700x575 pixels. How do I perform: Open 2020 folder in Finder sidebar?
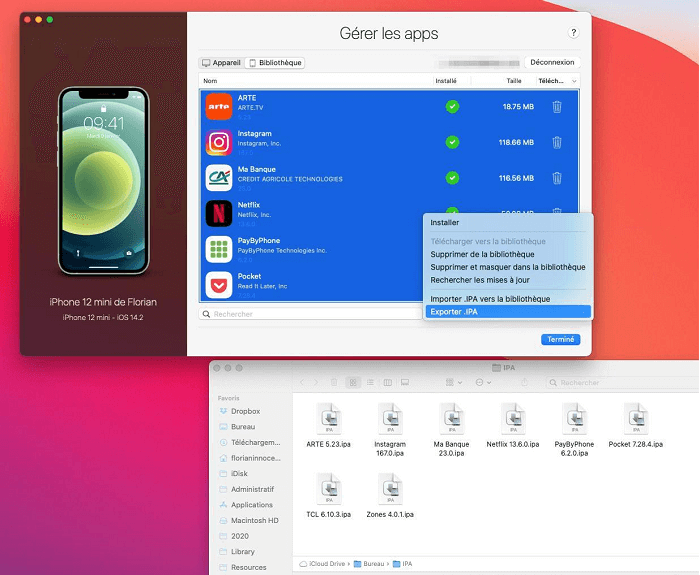(234, 537)
